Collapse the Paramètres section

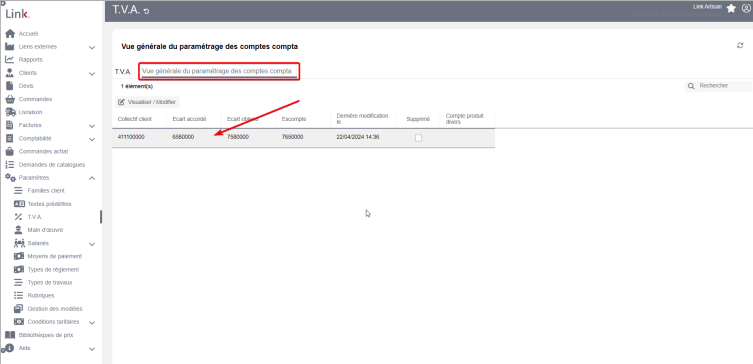tap(92, 178)
